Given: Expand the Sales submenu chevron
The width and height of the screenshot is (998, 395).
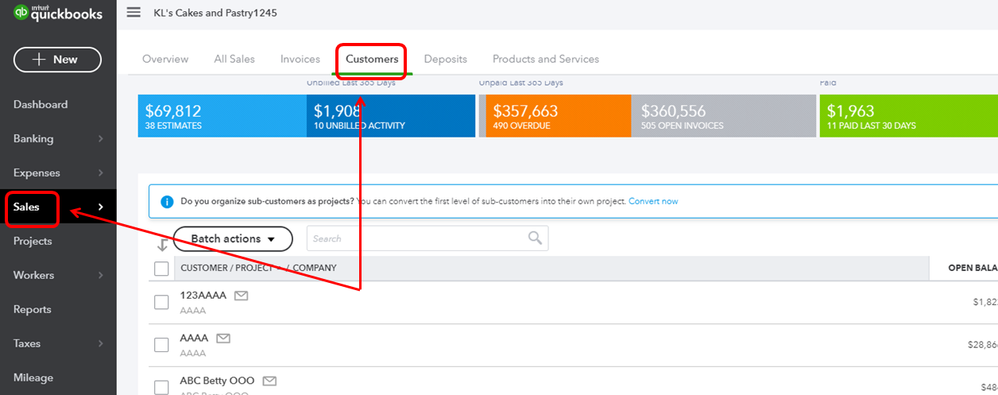Looking at the screenshot, I should click(x=101, y=207).
